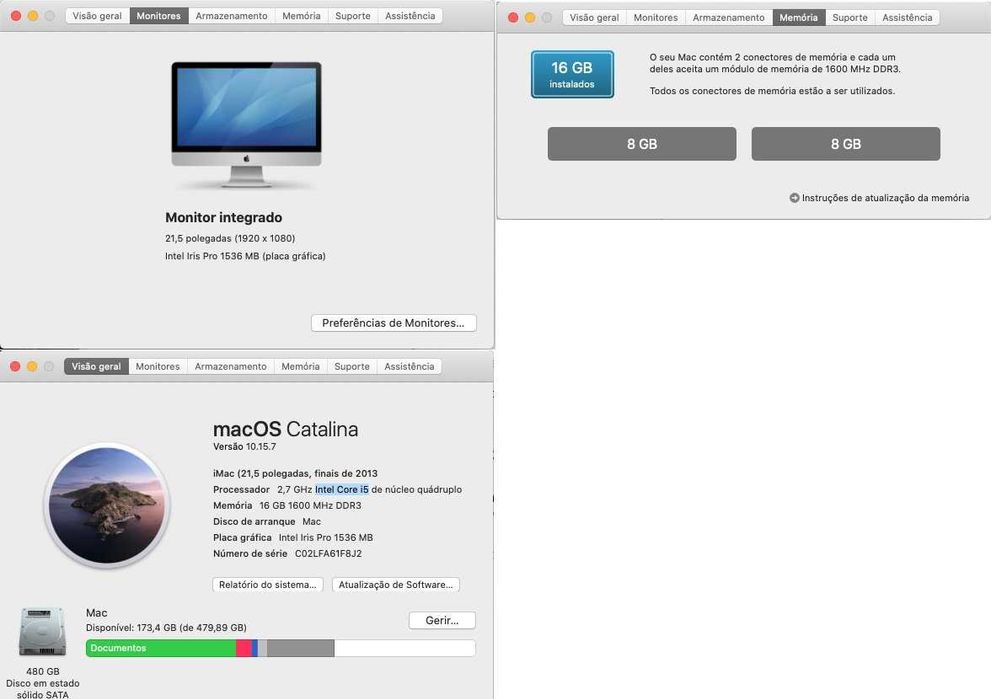Click 21,5 polegadas (1920 x 1080) text
This screenshot has height=699, width=991.
pyautogui.click(x=230, y=238)
